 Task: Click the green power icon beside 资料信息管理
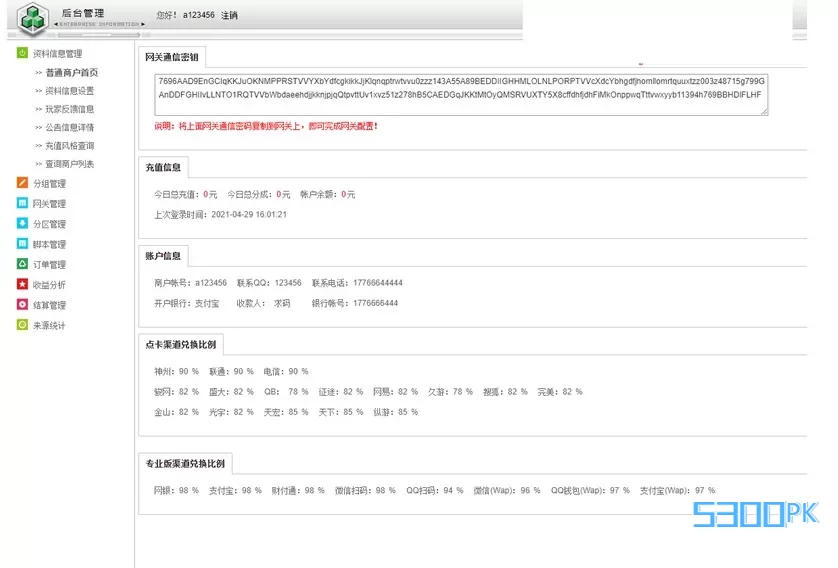point(22,53)
